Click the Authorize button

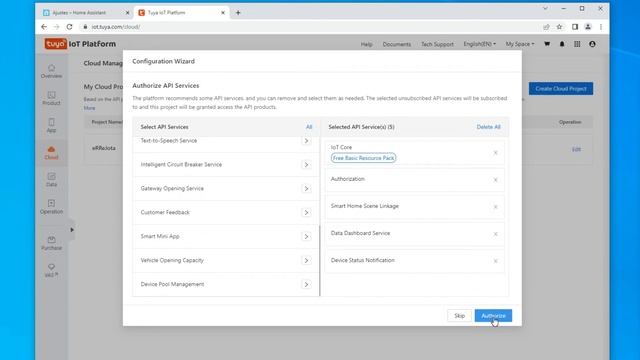click(x=493, y=316)
